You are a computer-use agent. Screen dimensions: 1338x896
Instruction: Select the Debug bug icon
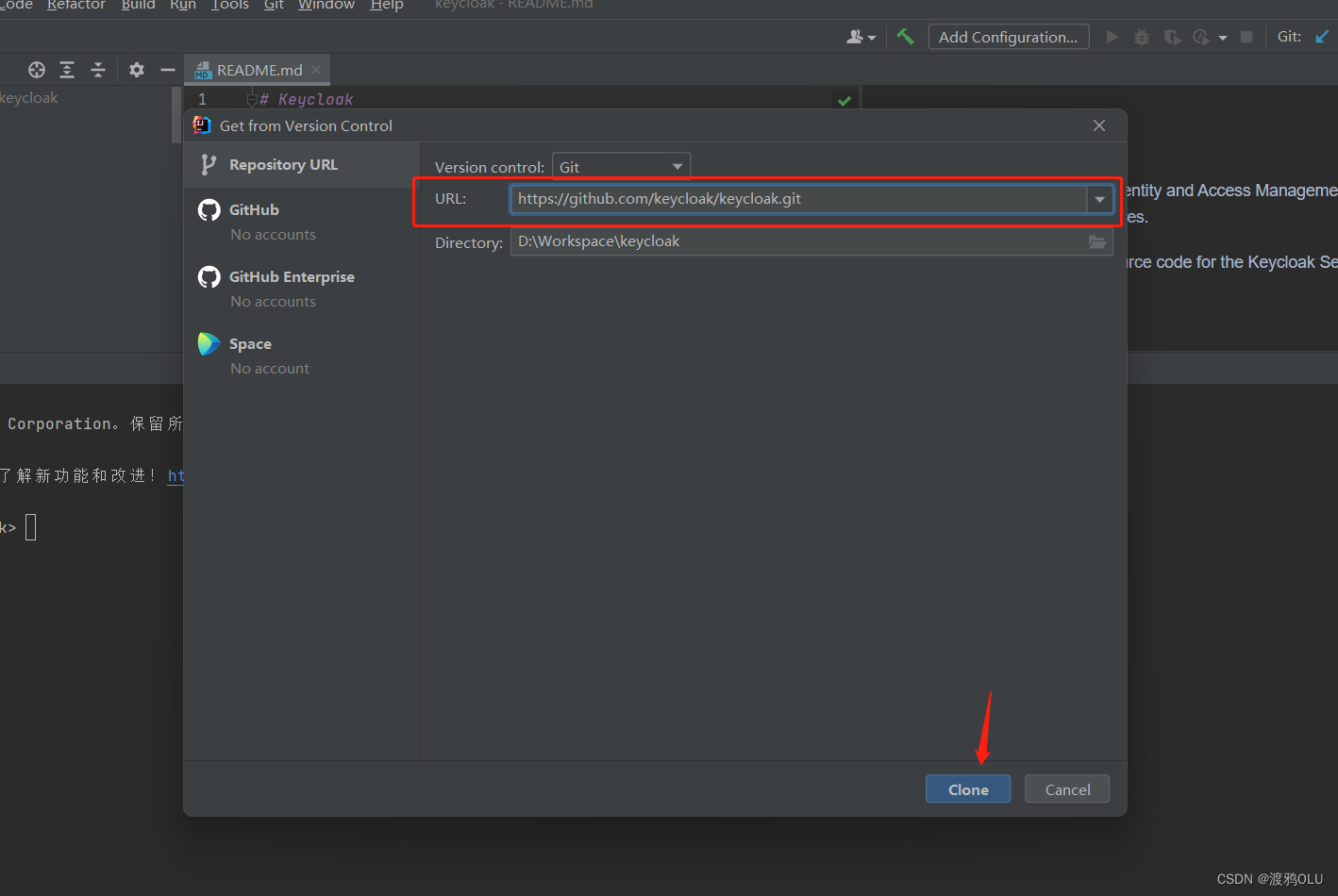[x=1141, y=37]
